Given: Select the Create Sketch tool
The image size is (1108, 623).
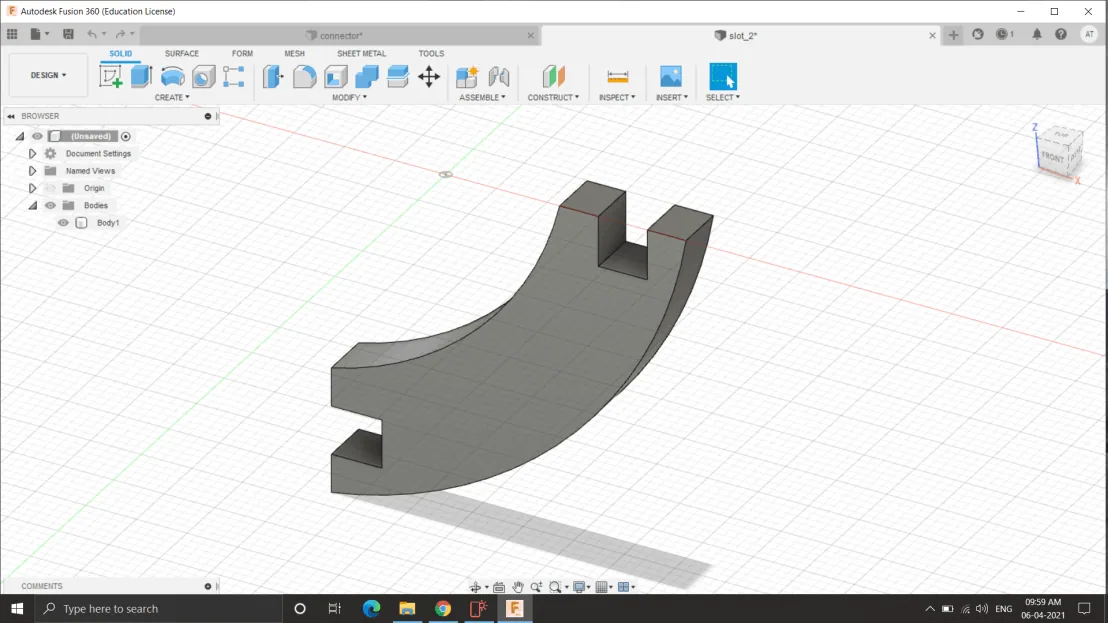Looking at the screenshot, I should click(x=111, y=76).
